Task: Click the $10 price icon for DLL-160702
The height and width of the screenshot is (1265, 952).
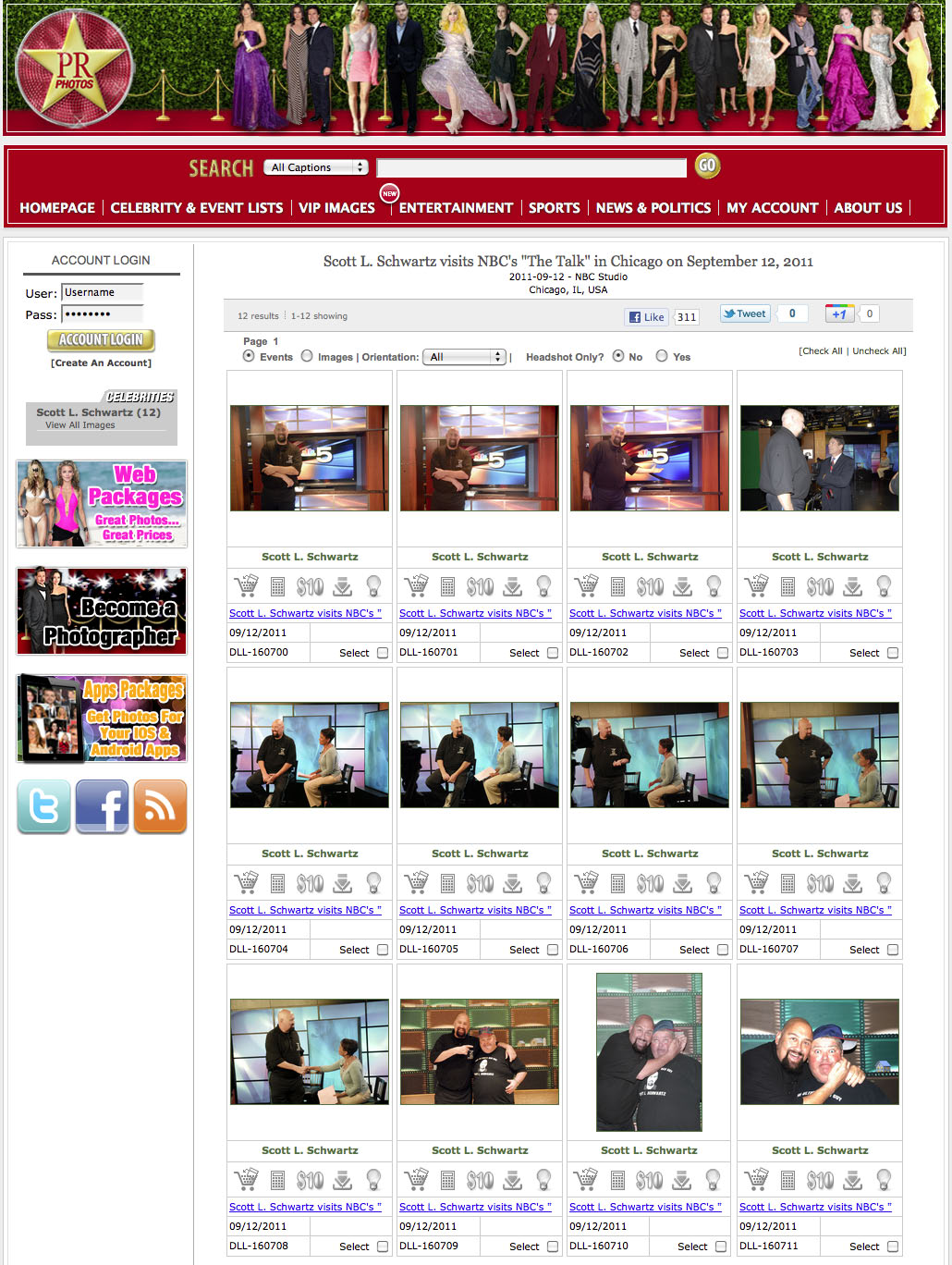Action: (x=650, y=586)
